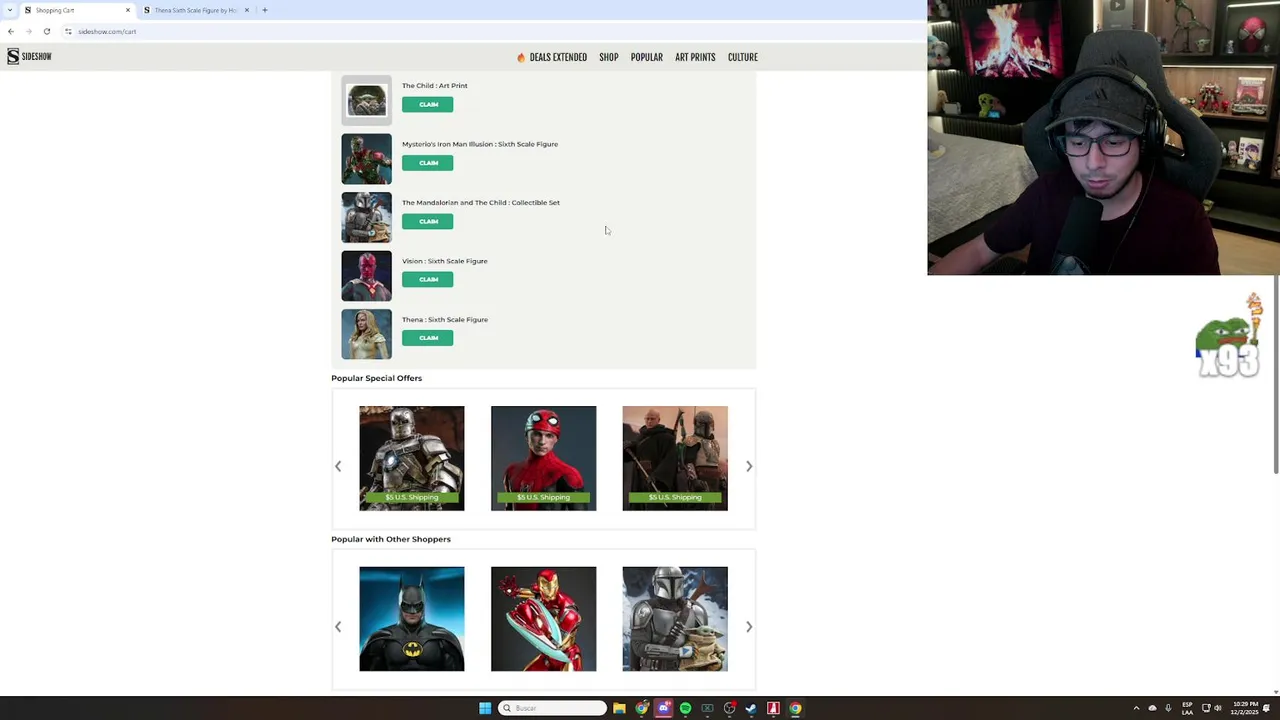Screen dimensions: 1280x720
Task: Open the Spider-Man special offer image
Action: pyautogui.click(x=544, y=458)
